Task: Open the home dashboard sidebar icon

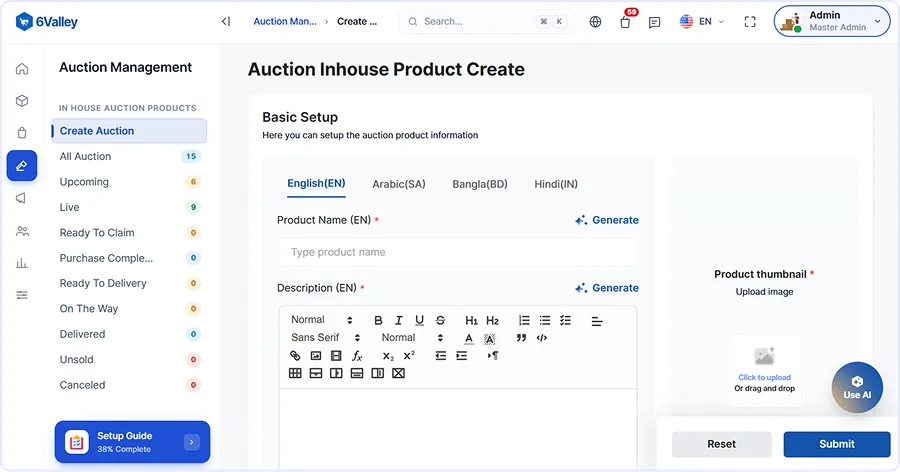Action: coord(22,69)
